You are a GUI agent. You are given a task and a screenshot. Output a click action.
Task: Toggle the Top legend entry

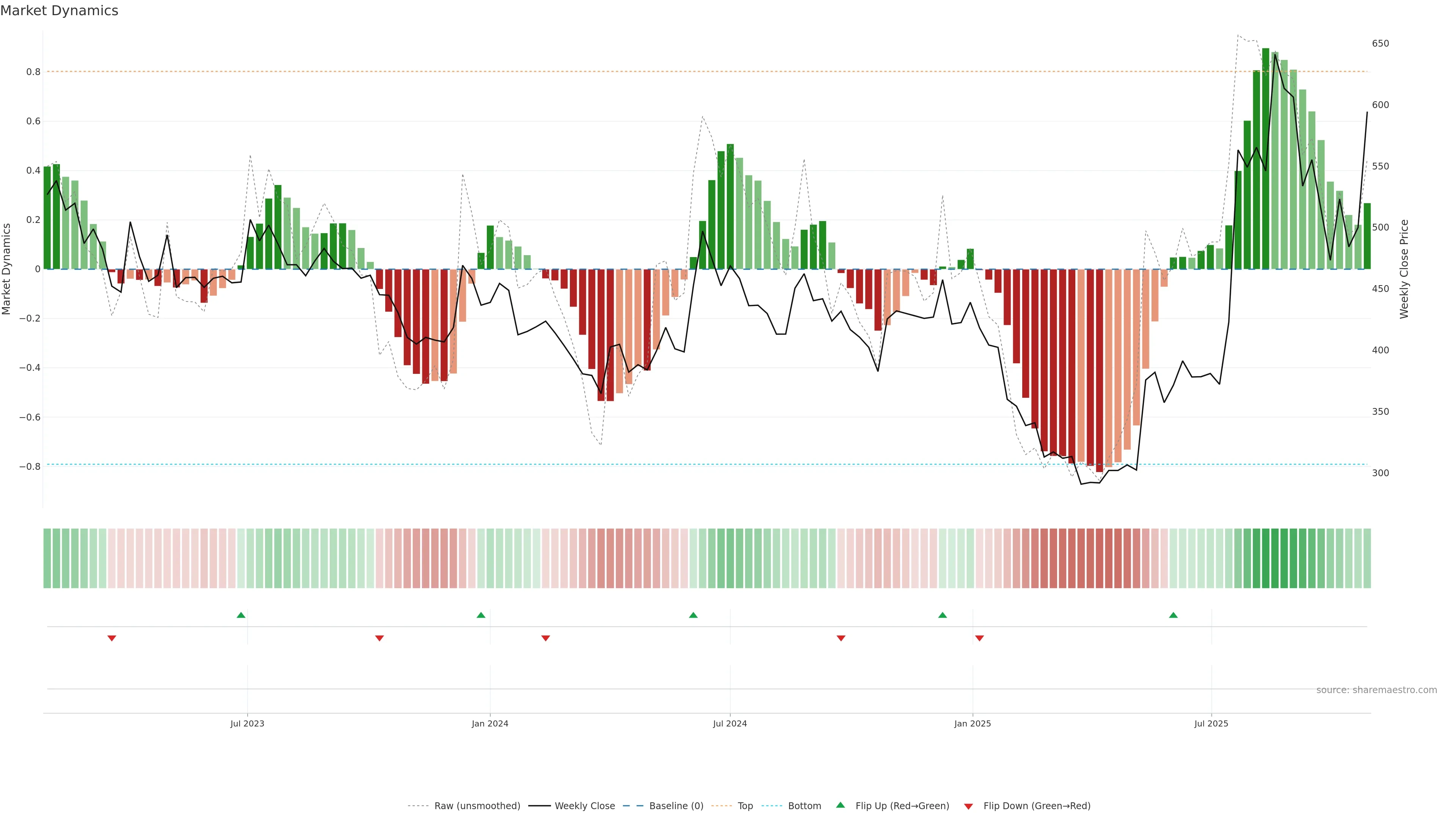745,806
